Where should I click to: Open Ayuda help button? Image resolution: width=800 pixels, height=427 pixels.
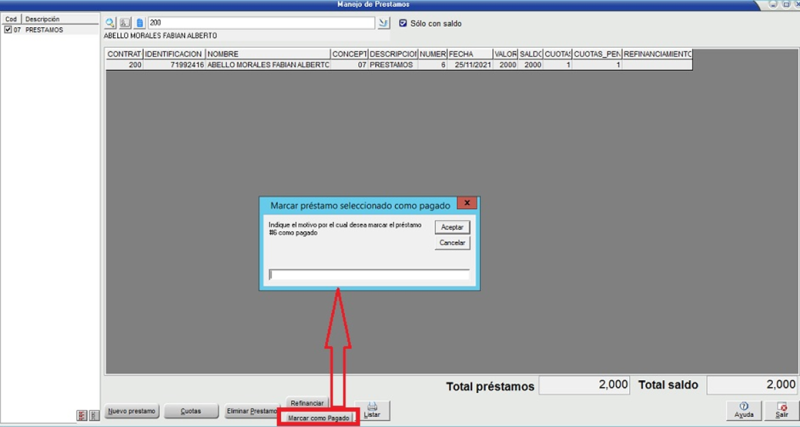[744, 410]
